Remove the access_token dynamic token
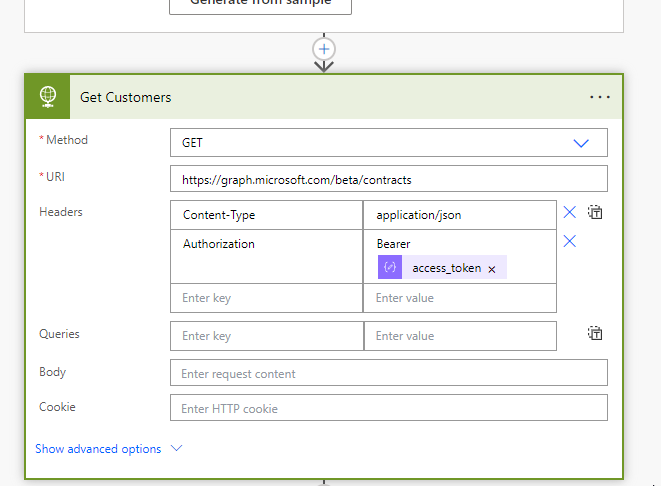Screen dimensions: 661x486 (492, 269)
